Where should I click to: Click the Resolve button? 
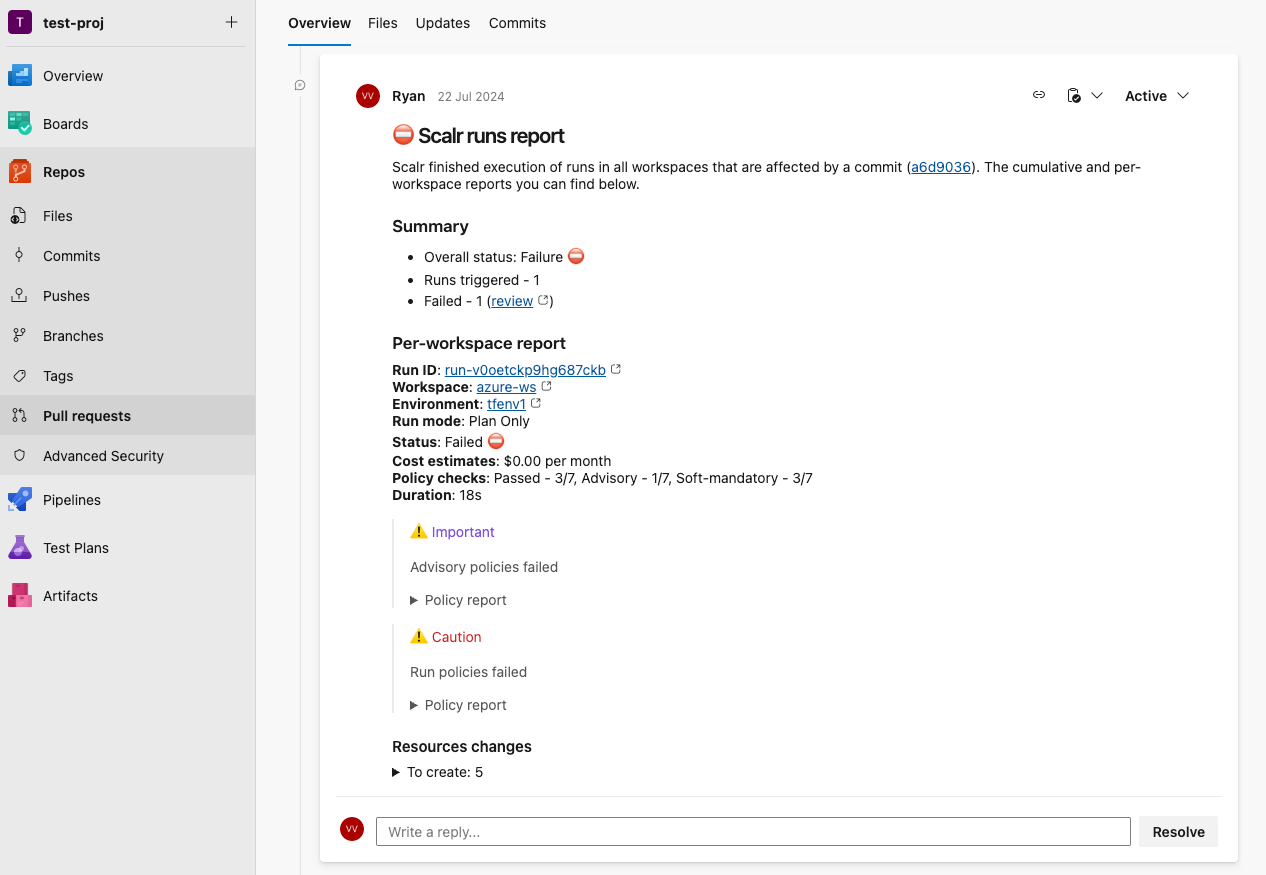(x=1178, y=831)
